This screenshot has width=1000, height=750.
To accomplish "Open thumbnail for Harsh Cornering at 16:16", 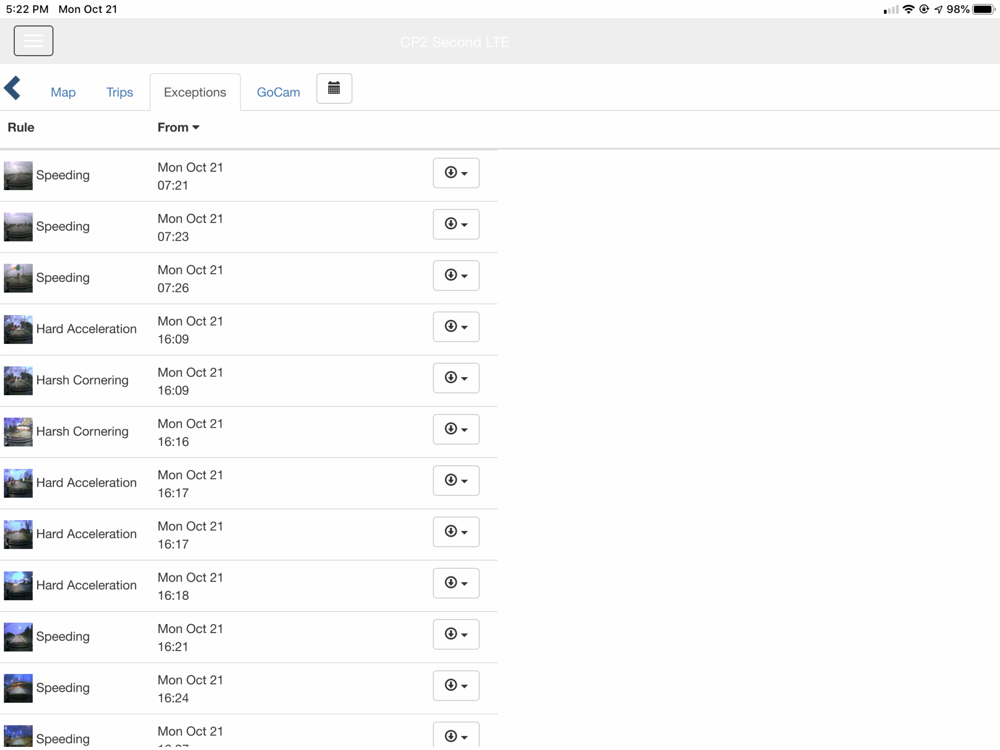I will click(x=18, y=432).
